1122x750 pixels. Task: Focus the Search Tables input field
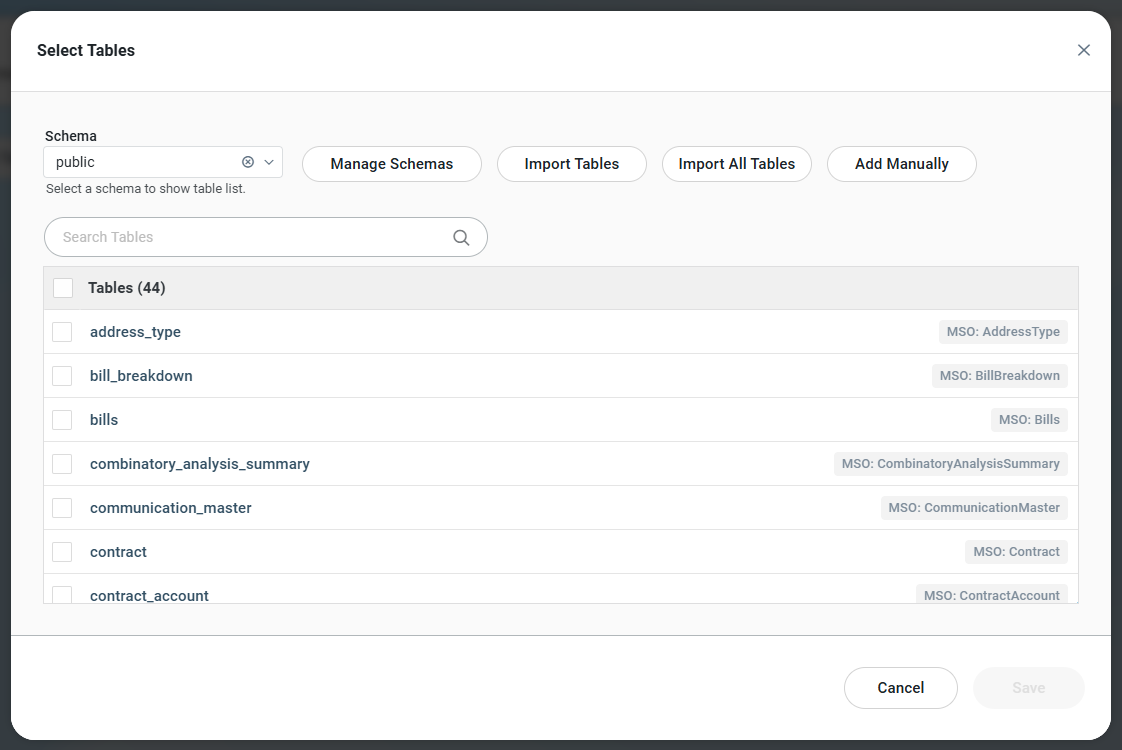(250, 237)
